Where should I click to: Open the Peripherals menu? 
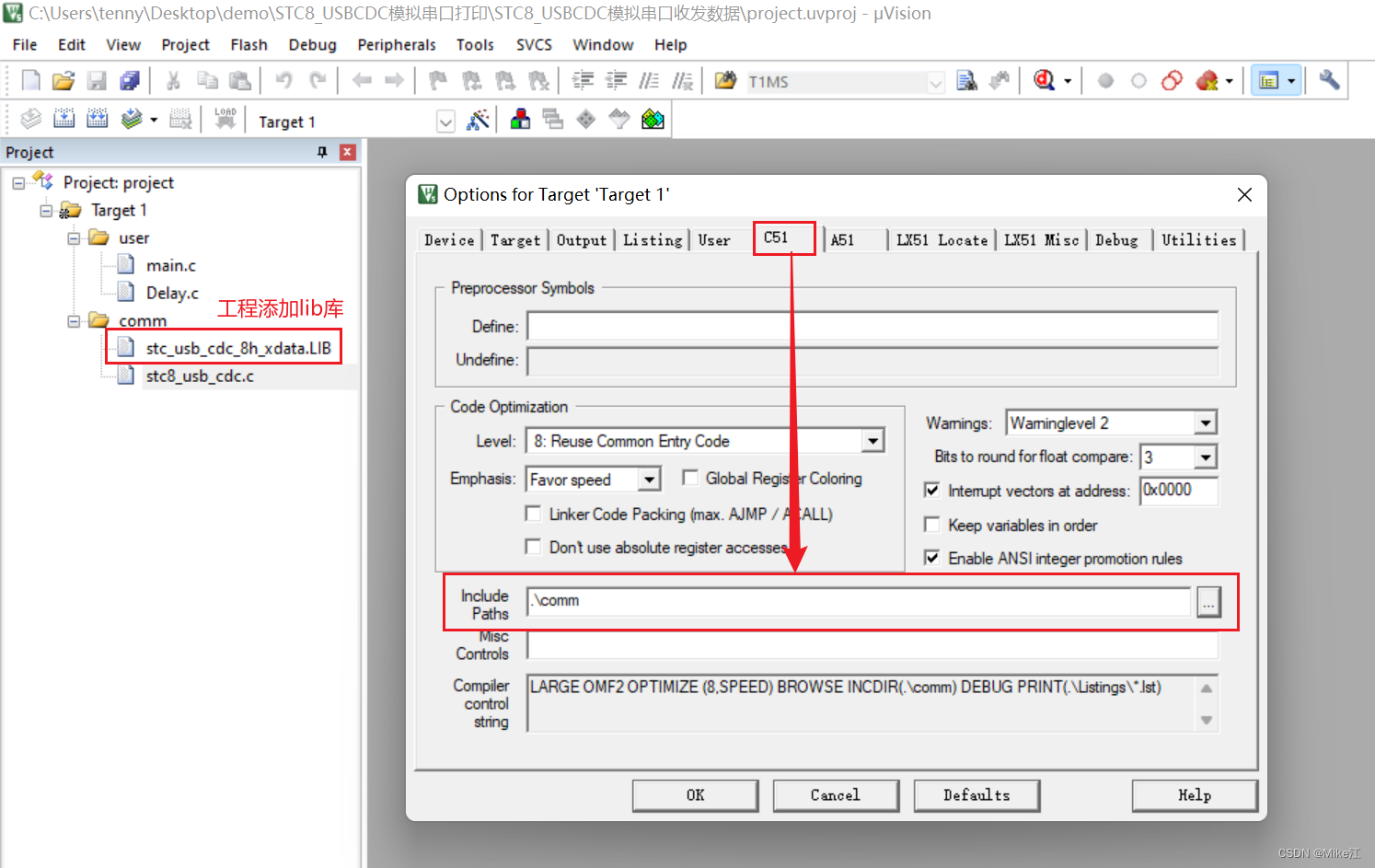(397, 44)
